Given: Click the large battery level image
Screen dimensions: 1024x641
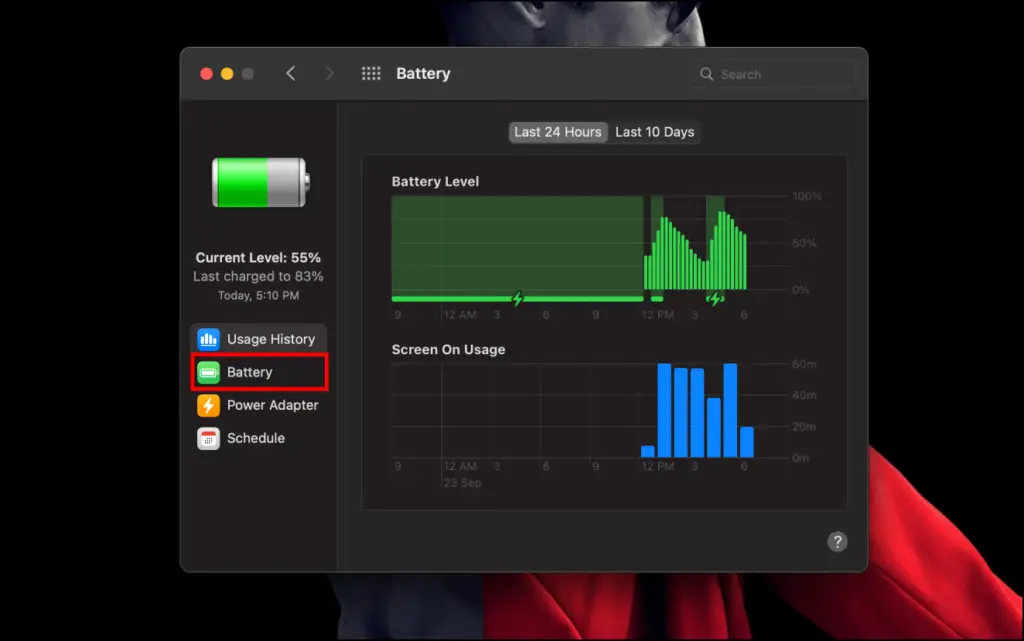Looking at the screenshot, I should (261, 182).
